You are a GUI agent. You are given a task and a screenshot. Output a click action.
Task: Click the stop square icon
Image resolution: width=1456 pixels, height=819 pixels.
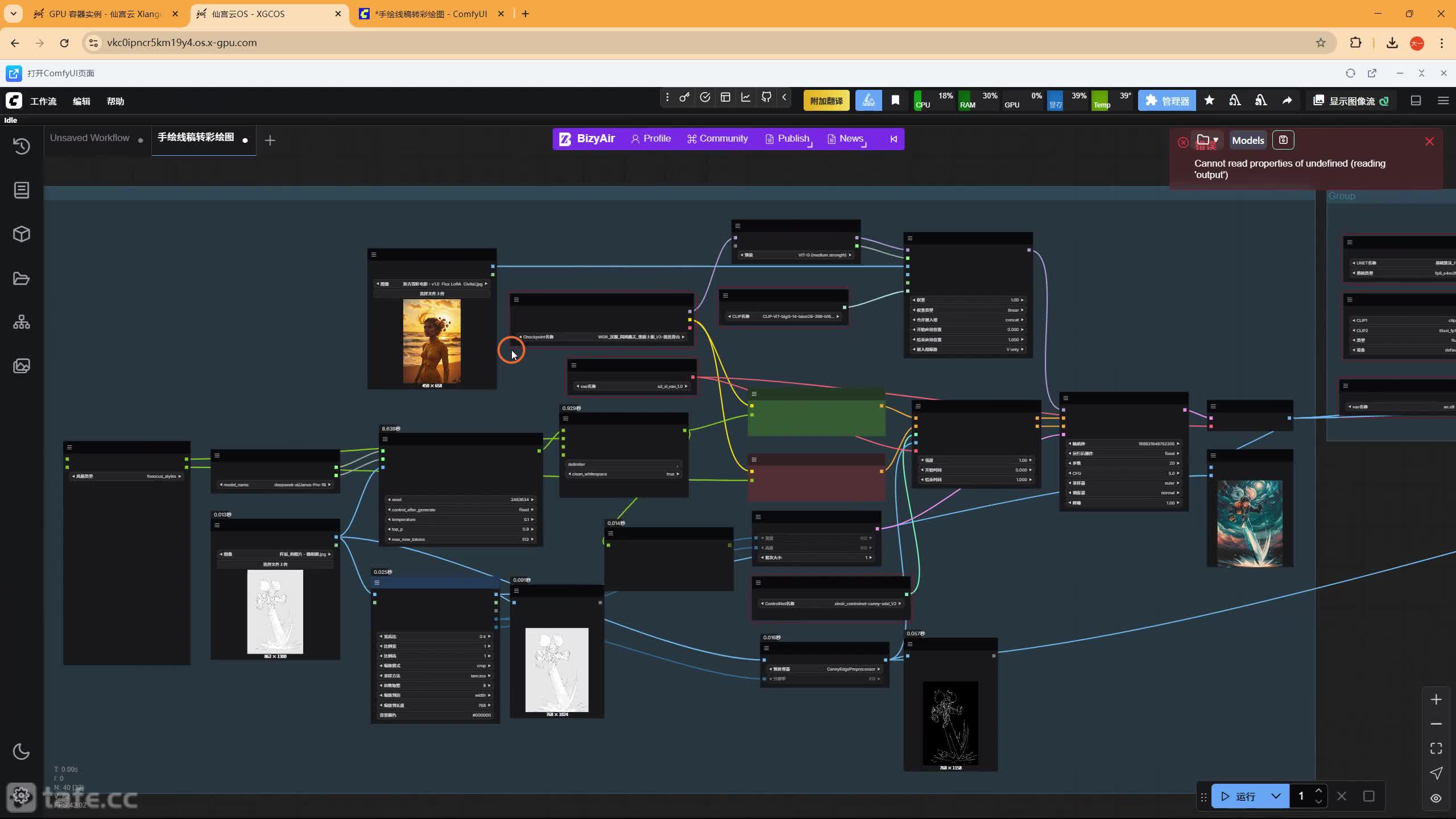[1369, 796]
